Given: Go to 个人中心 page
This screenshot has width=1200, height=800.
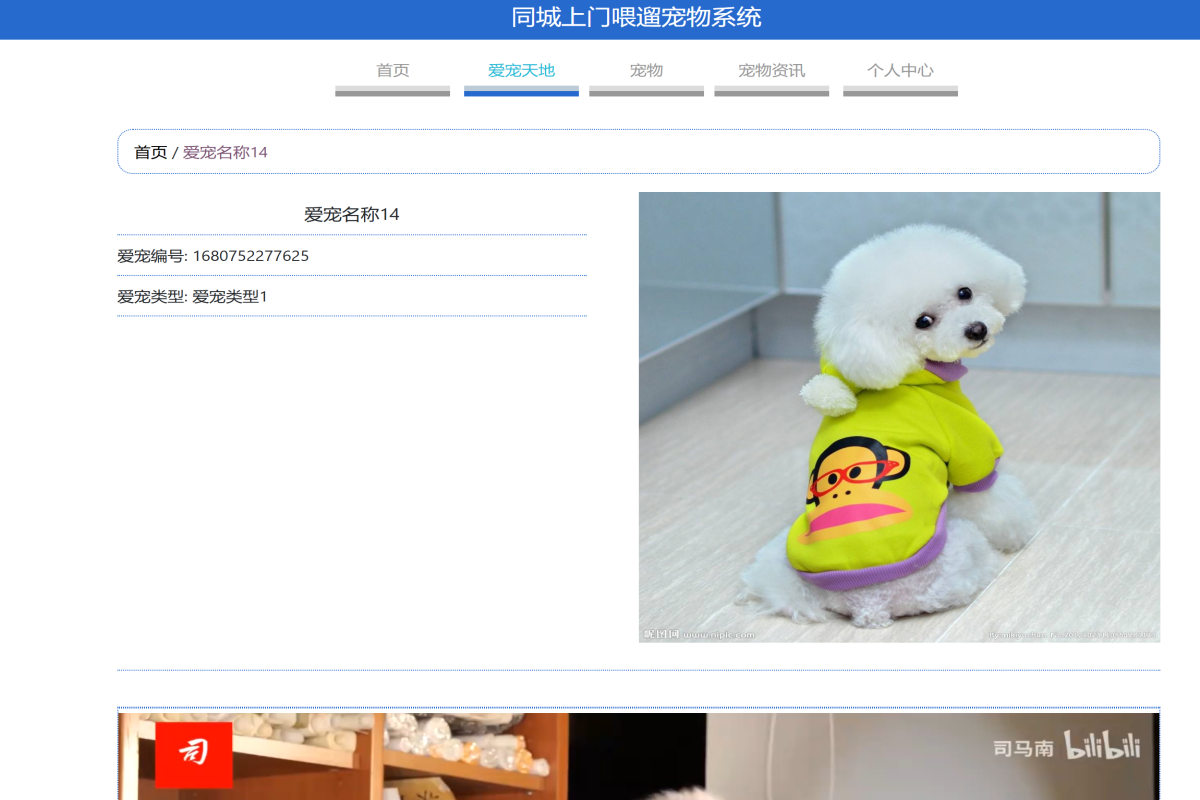Looking at the screenshot, I should click(900, 71).
